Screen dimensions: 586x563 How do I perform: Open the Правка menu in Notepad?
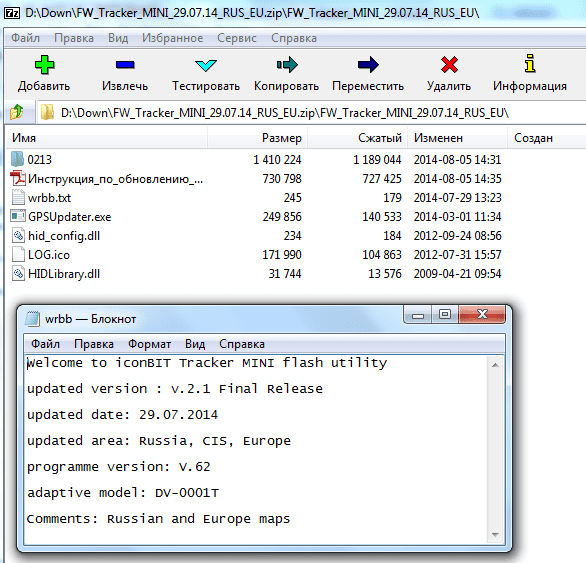94,344
